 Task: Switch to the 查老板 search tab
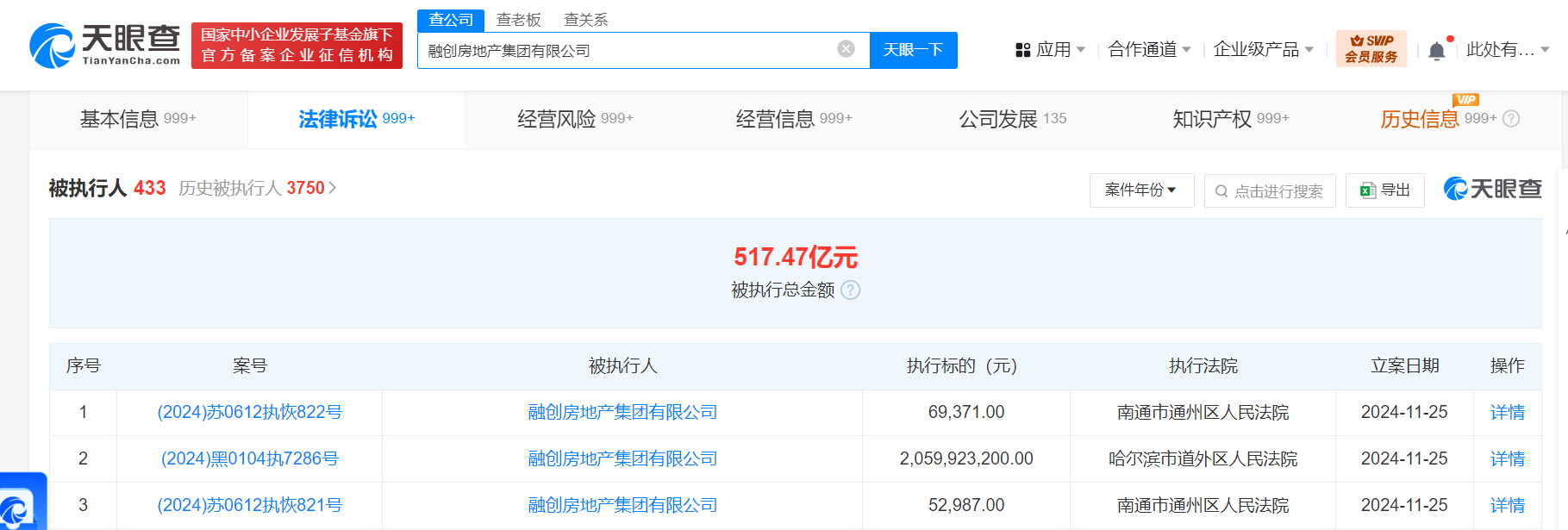point(518,20)
